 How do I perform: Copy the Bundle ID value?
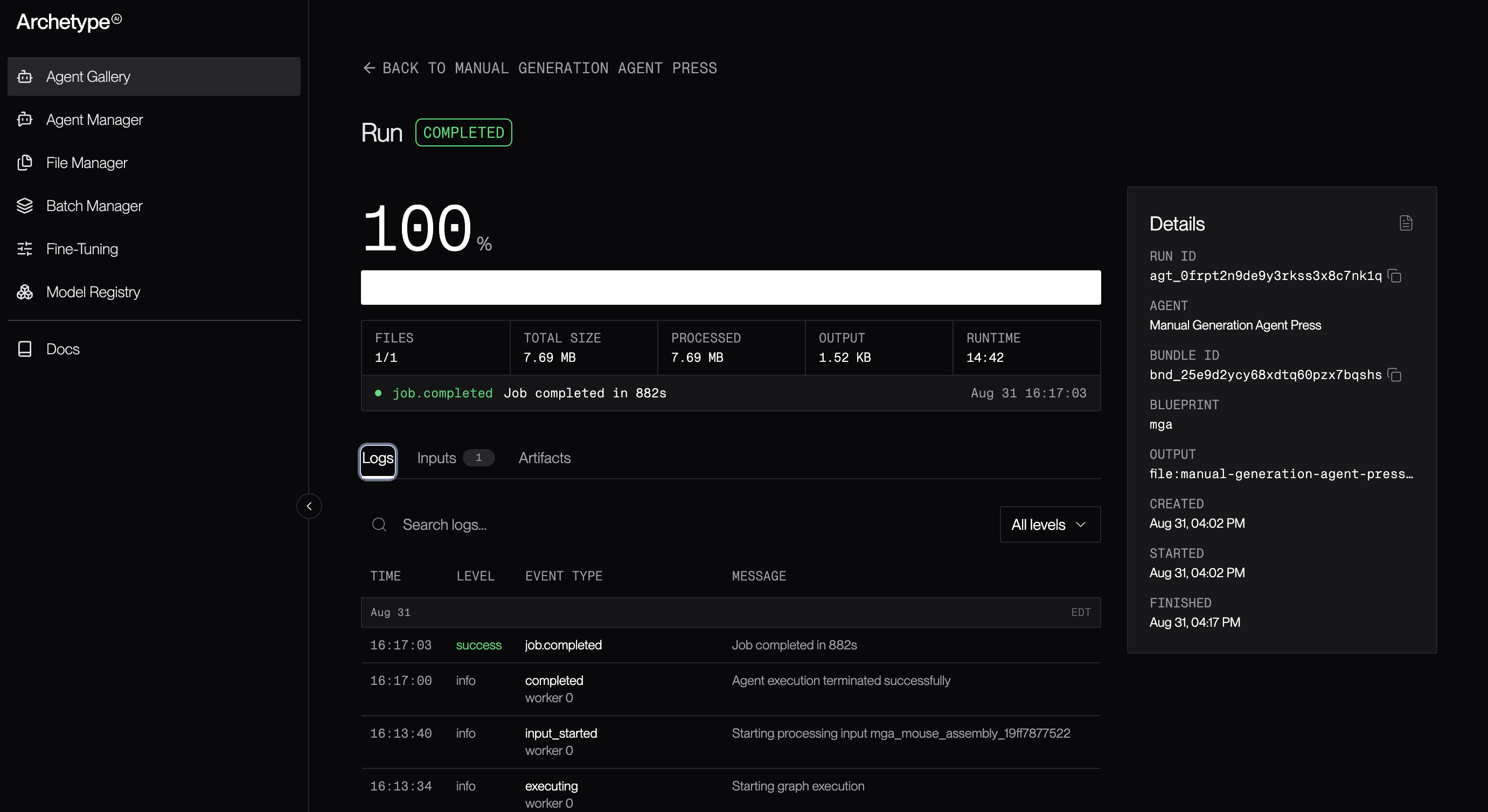tap(1394, 375)
